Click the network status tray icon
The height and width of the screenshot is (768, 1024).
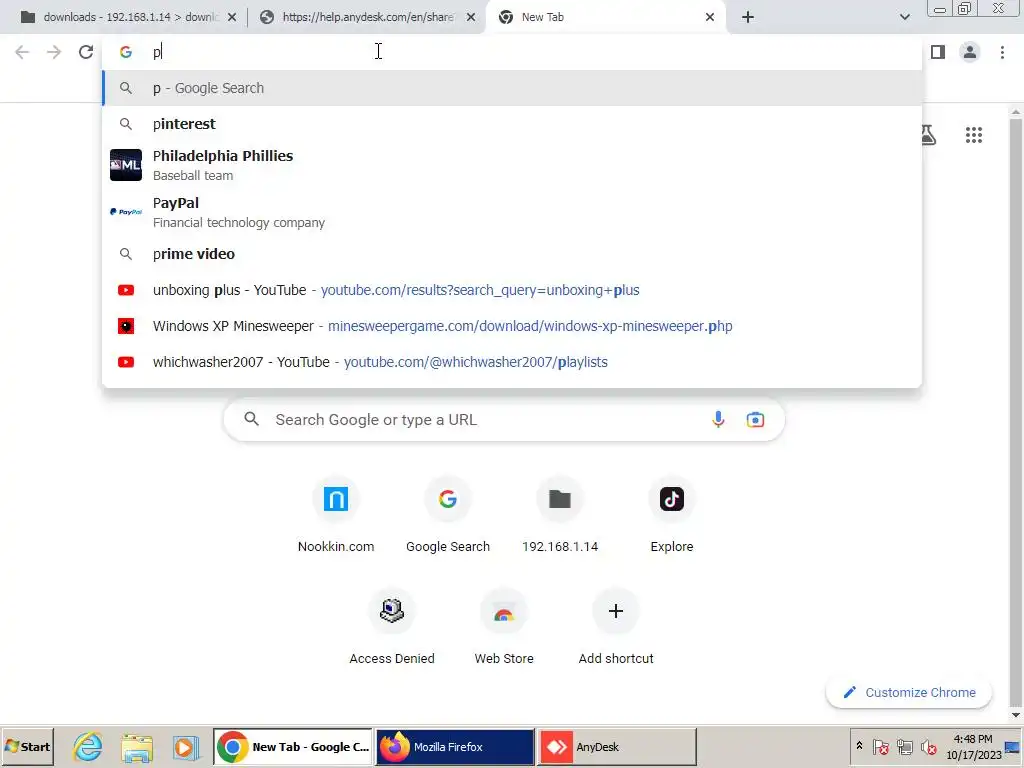click(x=904, y=747)
